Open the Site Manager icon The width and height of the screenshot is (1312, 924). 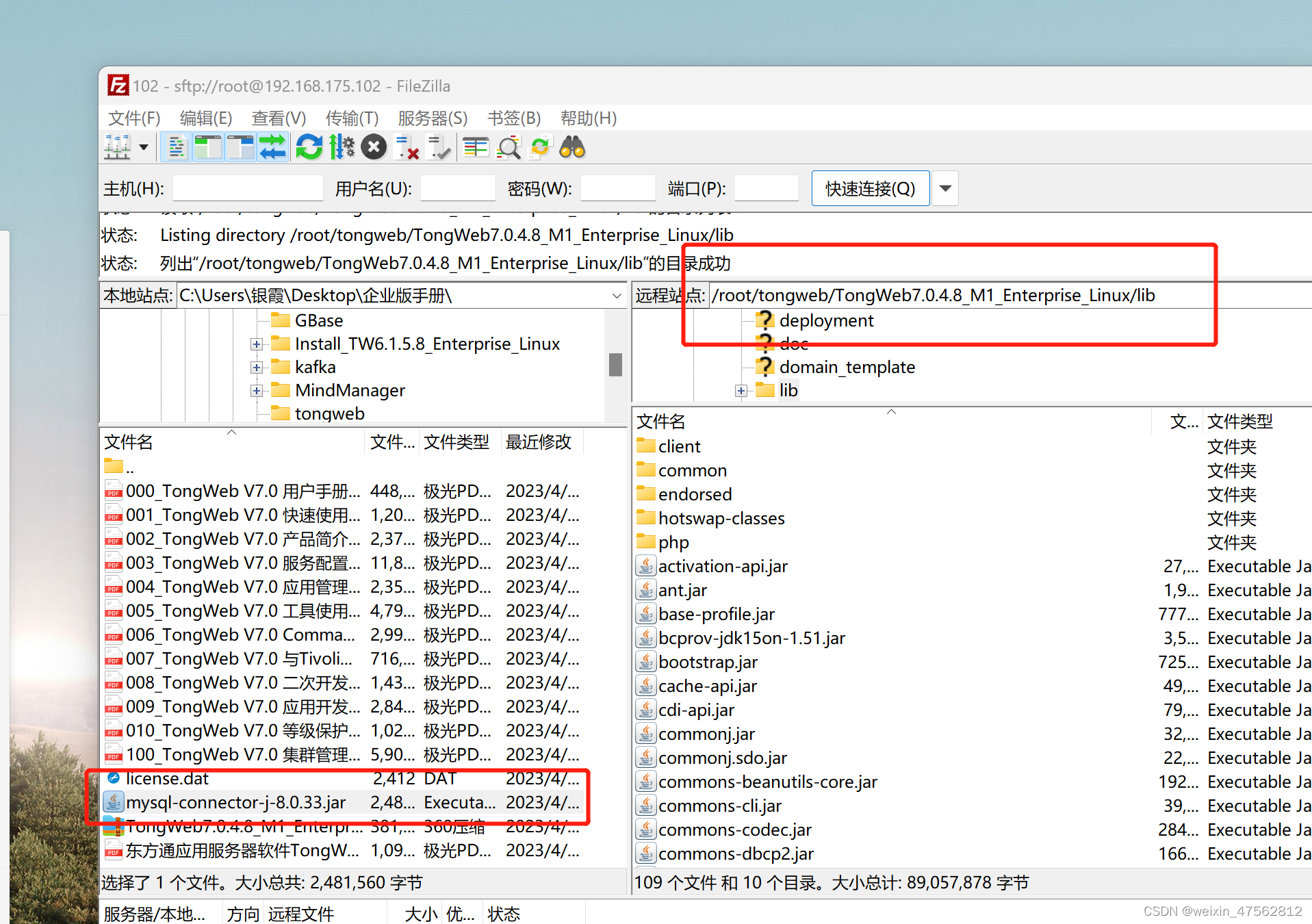tap(118, 147)
